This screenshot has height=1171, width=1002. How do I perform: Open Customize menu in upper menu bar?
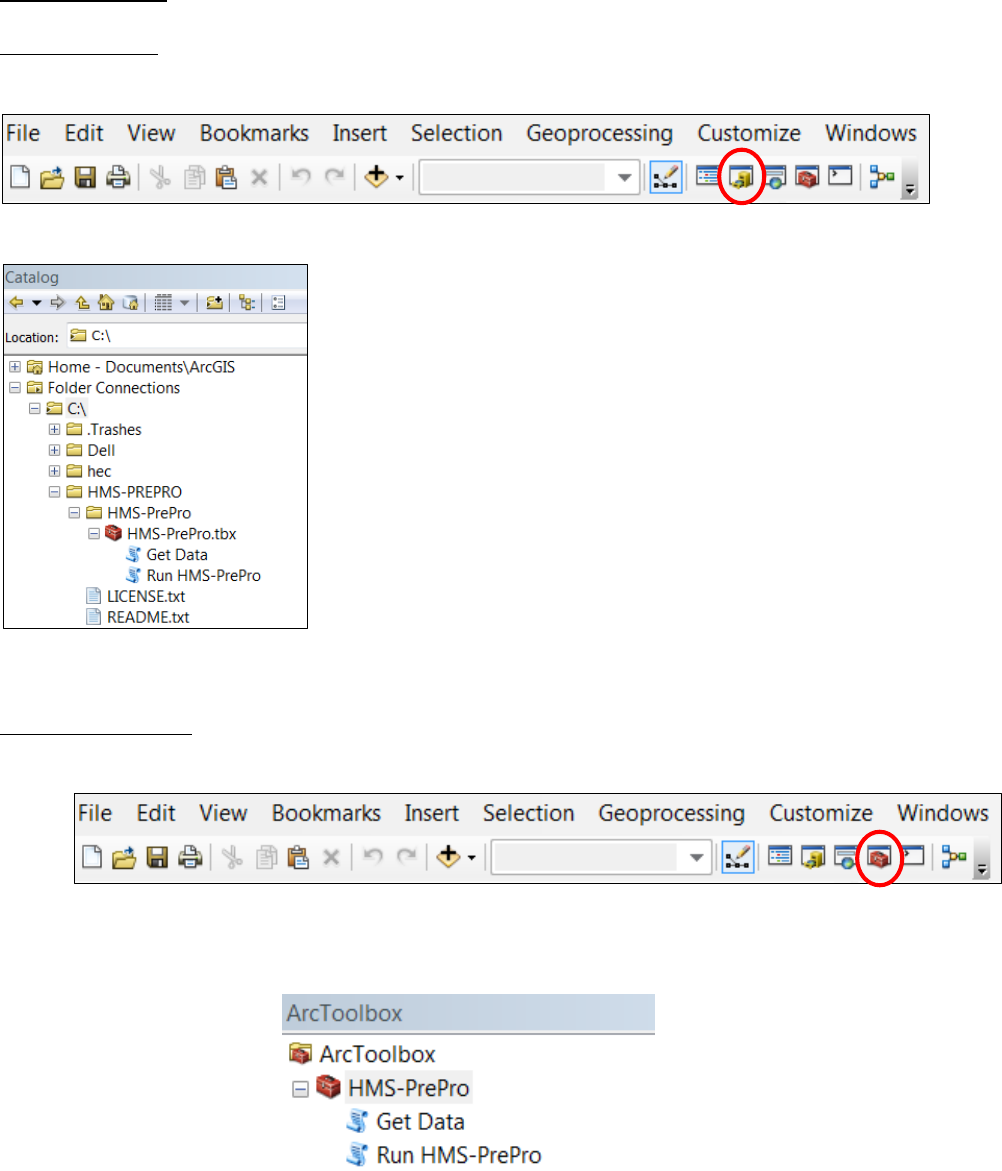pyautogui.click(x=749, y=133)
